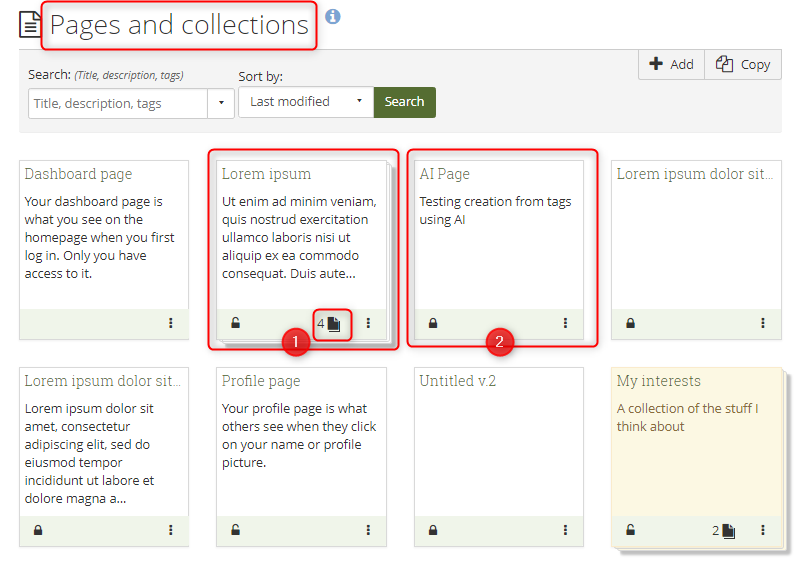Click the lock icon on Dashboard page card
This screenshot has width=797, height=571.
tap(38, 323)
